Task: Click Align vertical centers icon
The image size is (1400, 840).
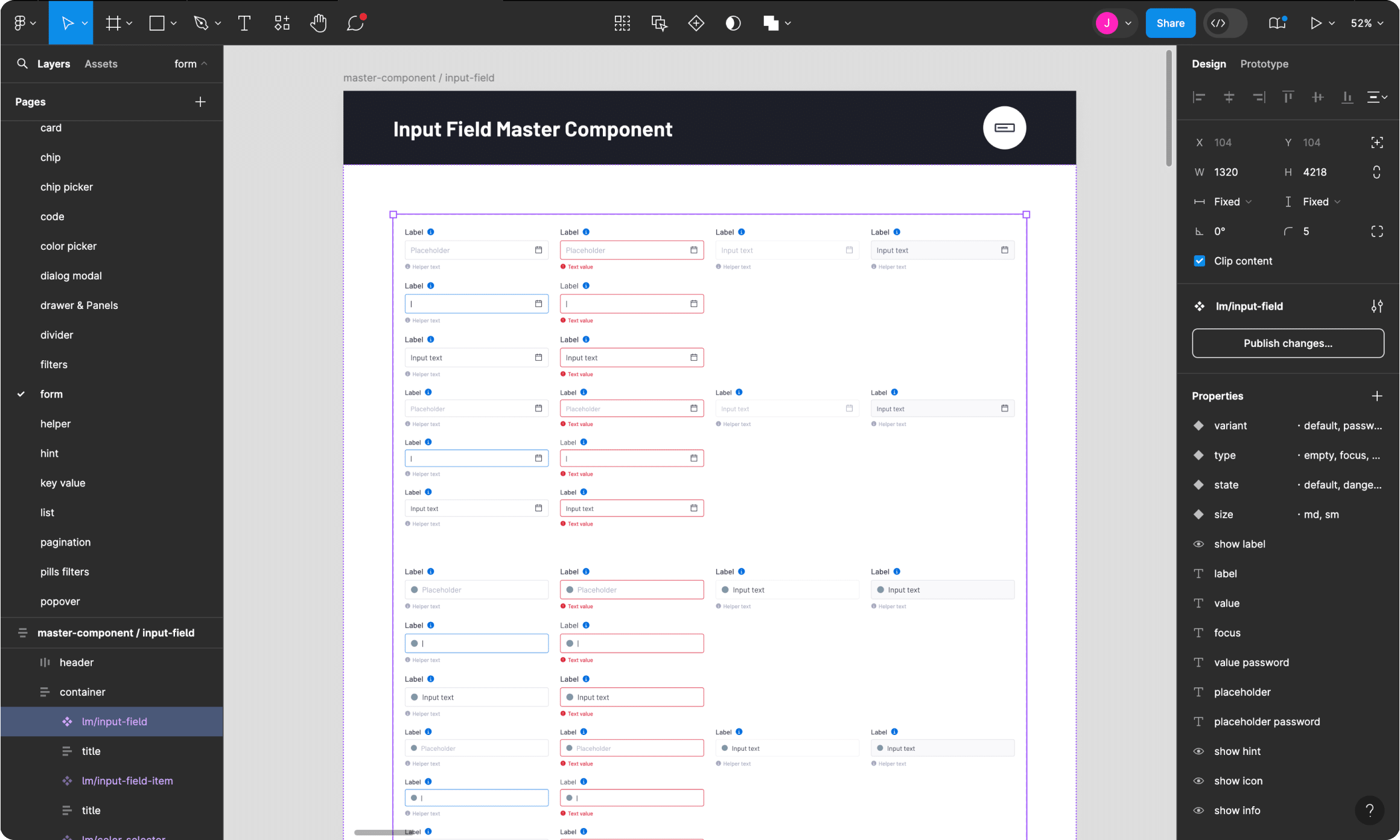Action: (1318, 97)
